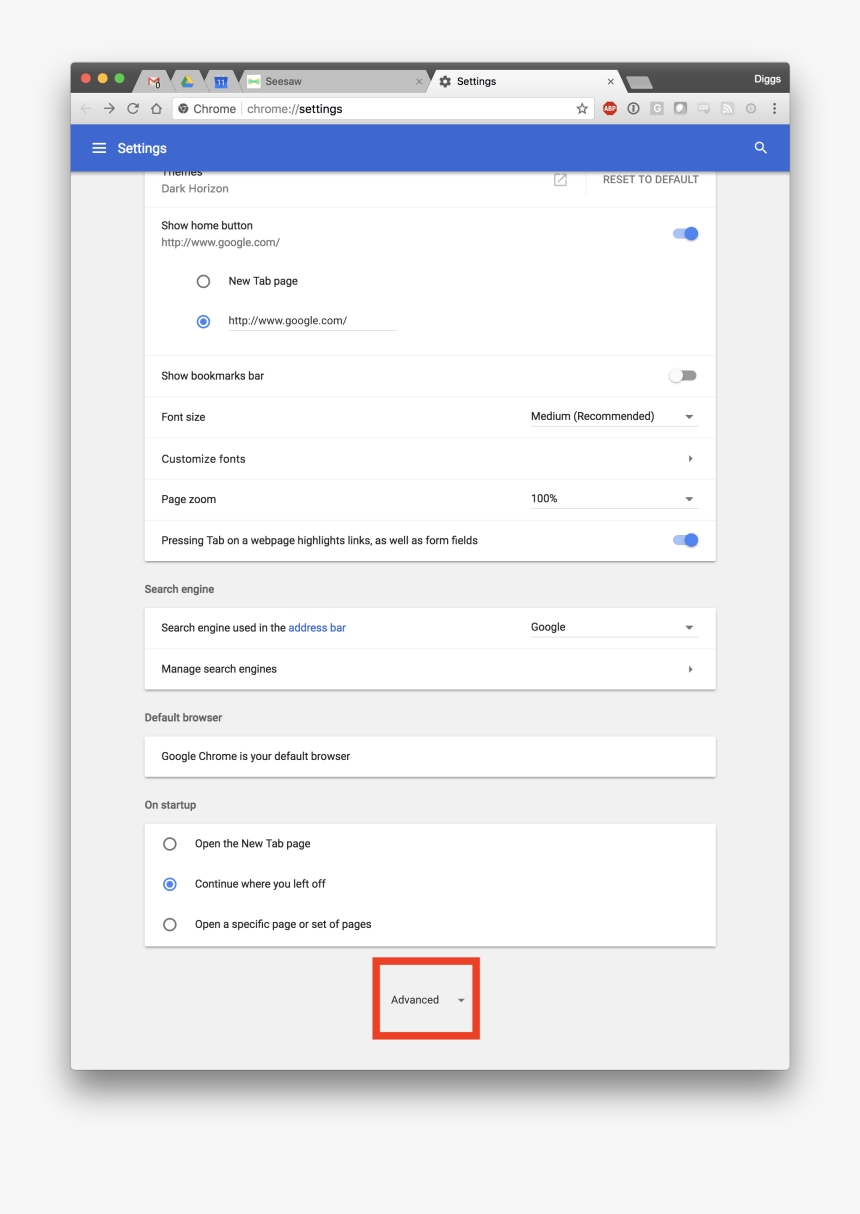Click the Search engine section heading
Screen dimensions: 860x1214
179,590
